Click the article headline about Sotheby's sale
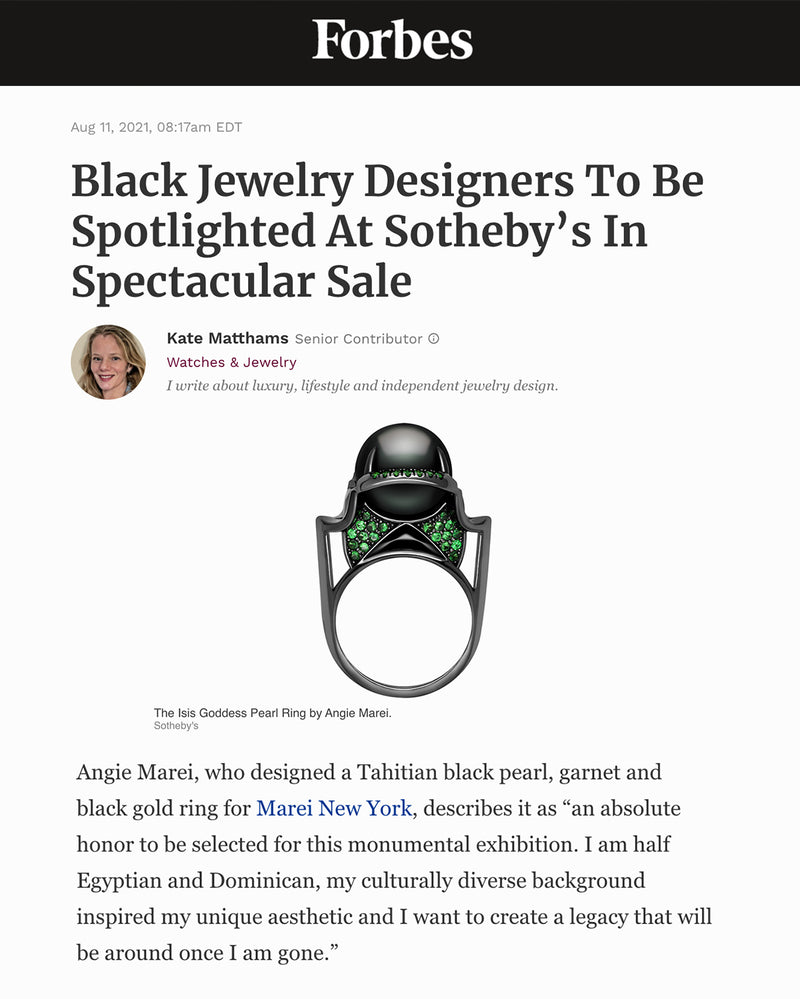800x999 pixels. [x=387, y=231]
